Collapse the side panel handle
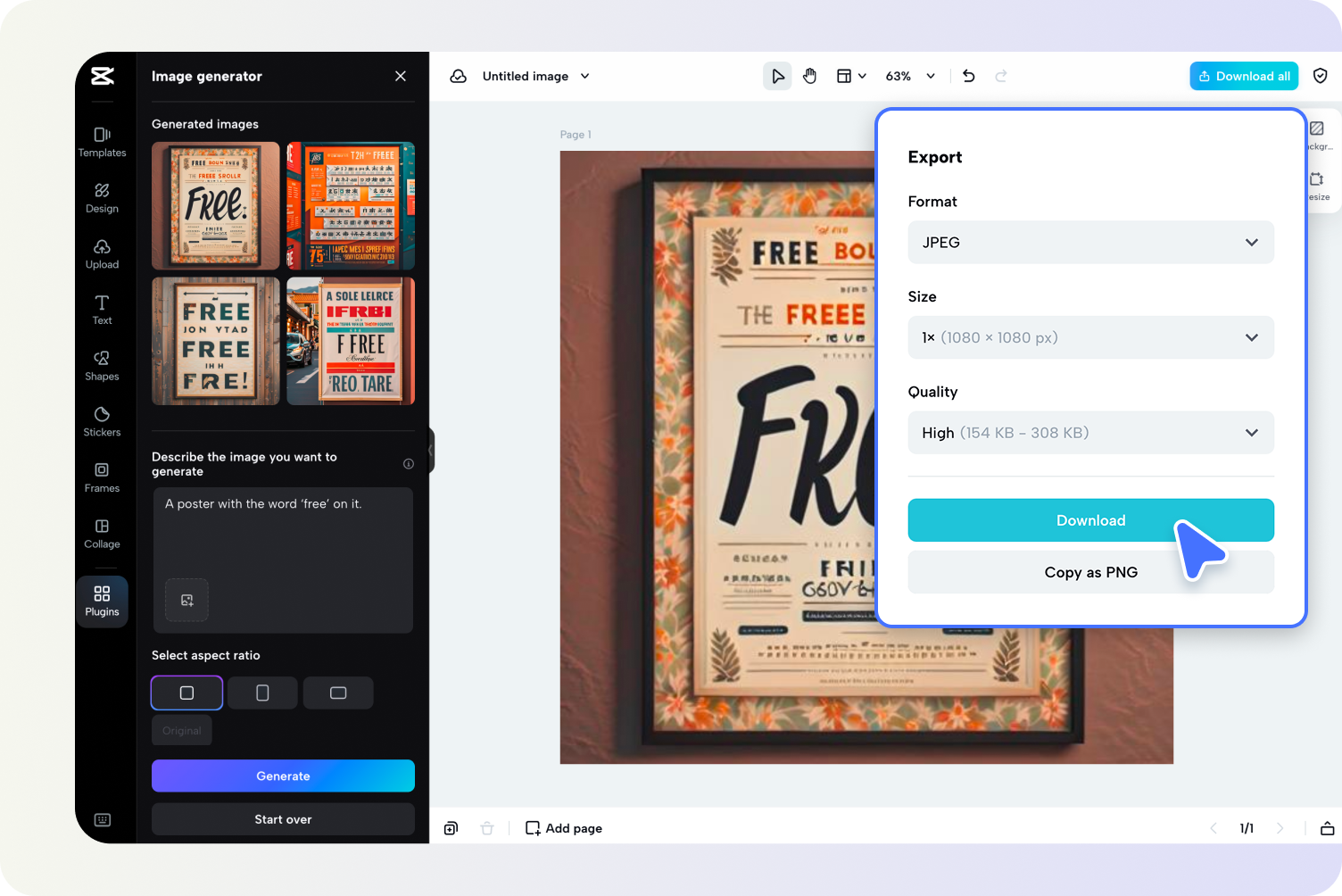The image size is (1342, 896). [431, 450]
